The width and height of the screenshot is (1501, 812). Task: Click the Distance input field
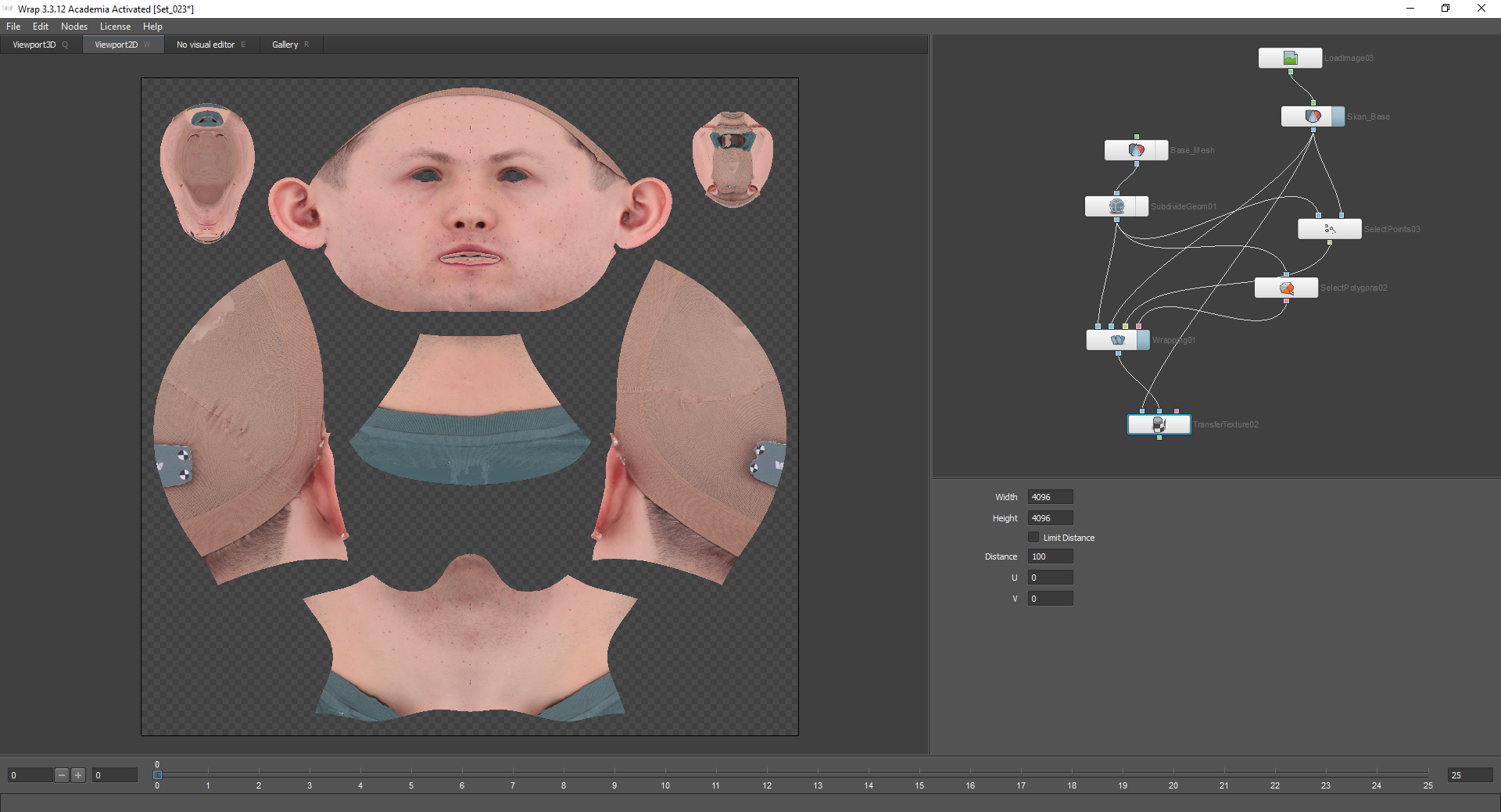click(x=1050, y=556)
